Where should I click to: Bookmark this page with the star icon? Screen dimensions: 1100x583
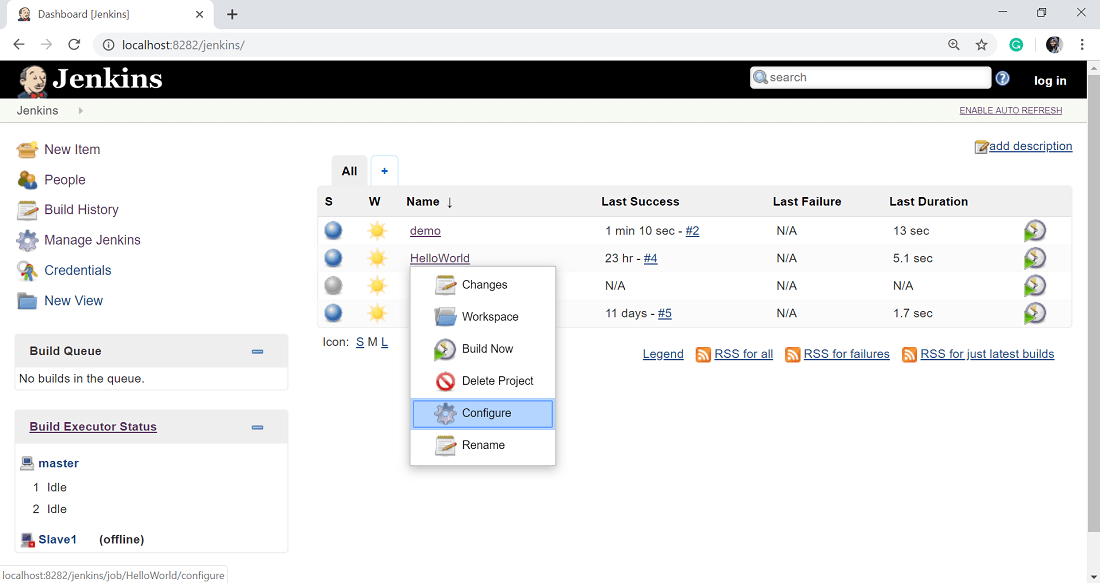coord(981,45)
